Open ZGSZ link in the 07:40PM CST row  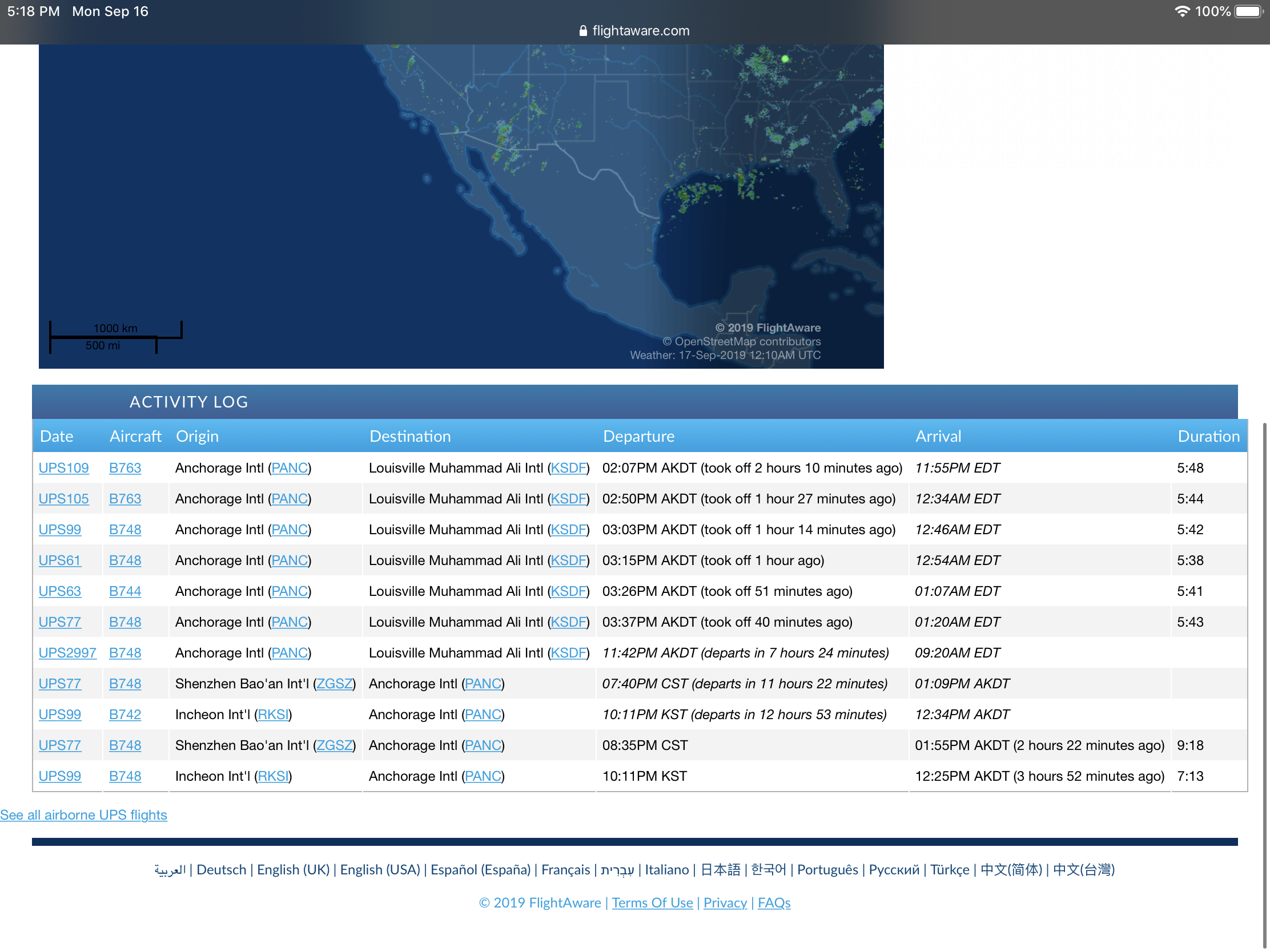pyautogui.click(x=335, y=684)
